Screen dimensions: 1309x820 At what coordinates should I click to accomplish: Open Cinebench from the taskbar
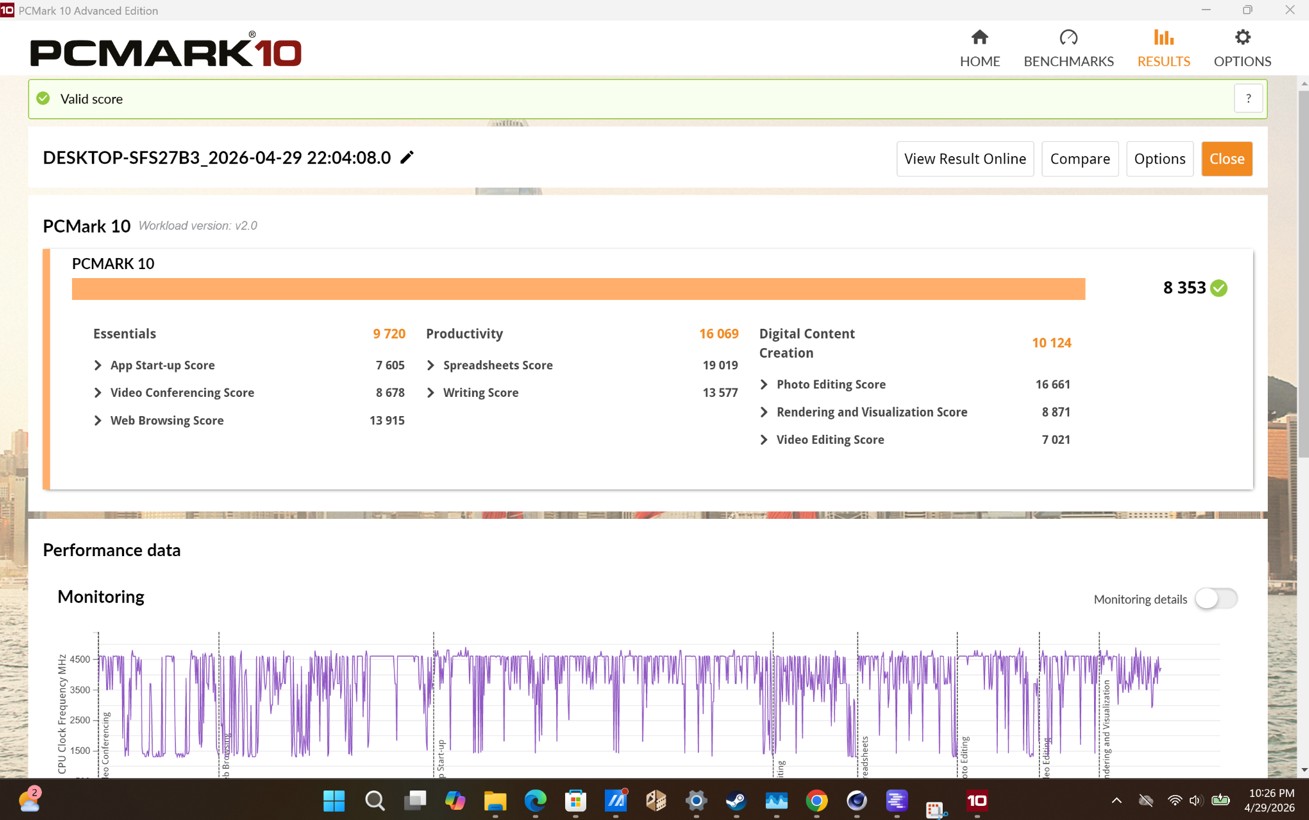(x=857, y=800)
